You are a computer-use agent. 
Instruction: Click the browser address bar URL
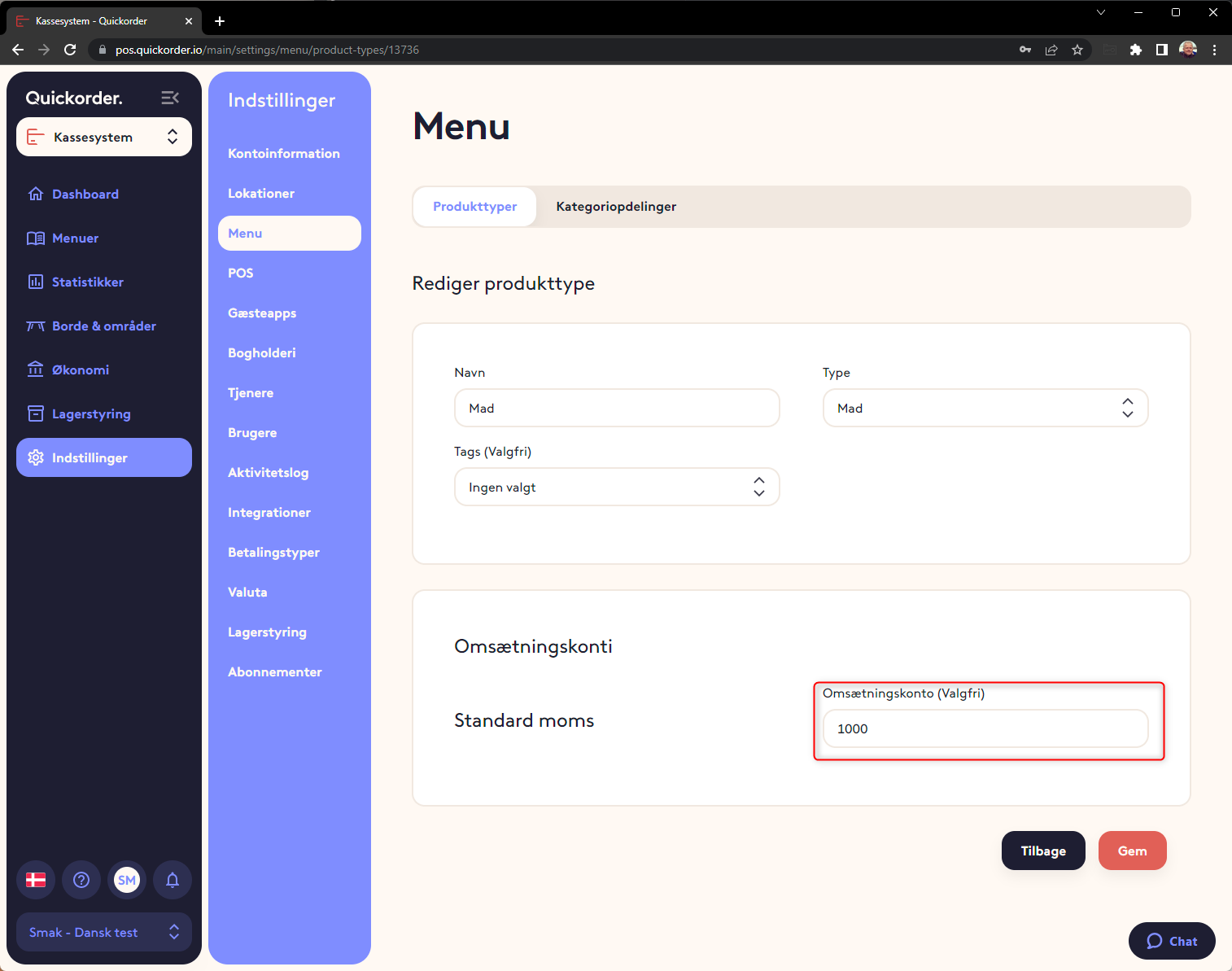267,50
